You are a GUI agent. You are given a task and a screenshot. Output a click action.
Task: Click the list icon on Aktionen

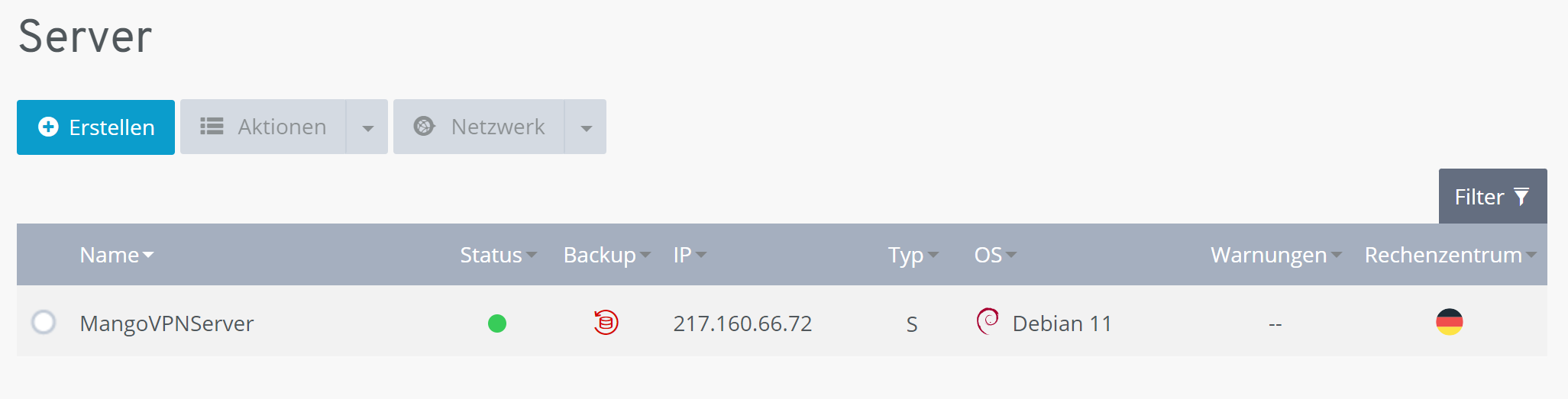point(212,127)
